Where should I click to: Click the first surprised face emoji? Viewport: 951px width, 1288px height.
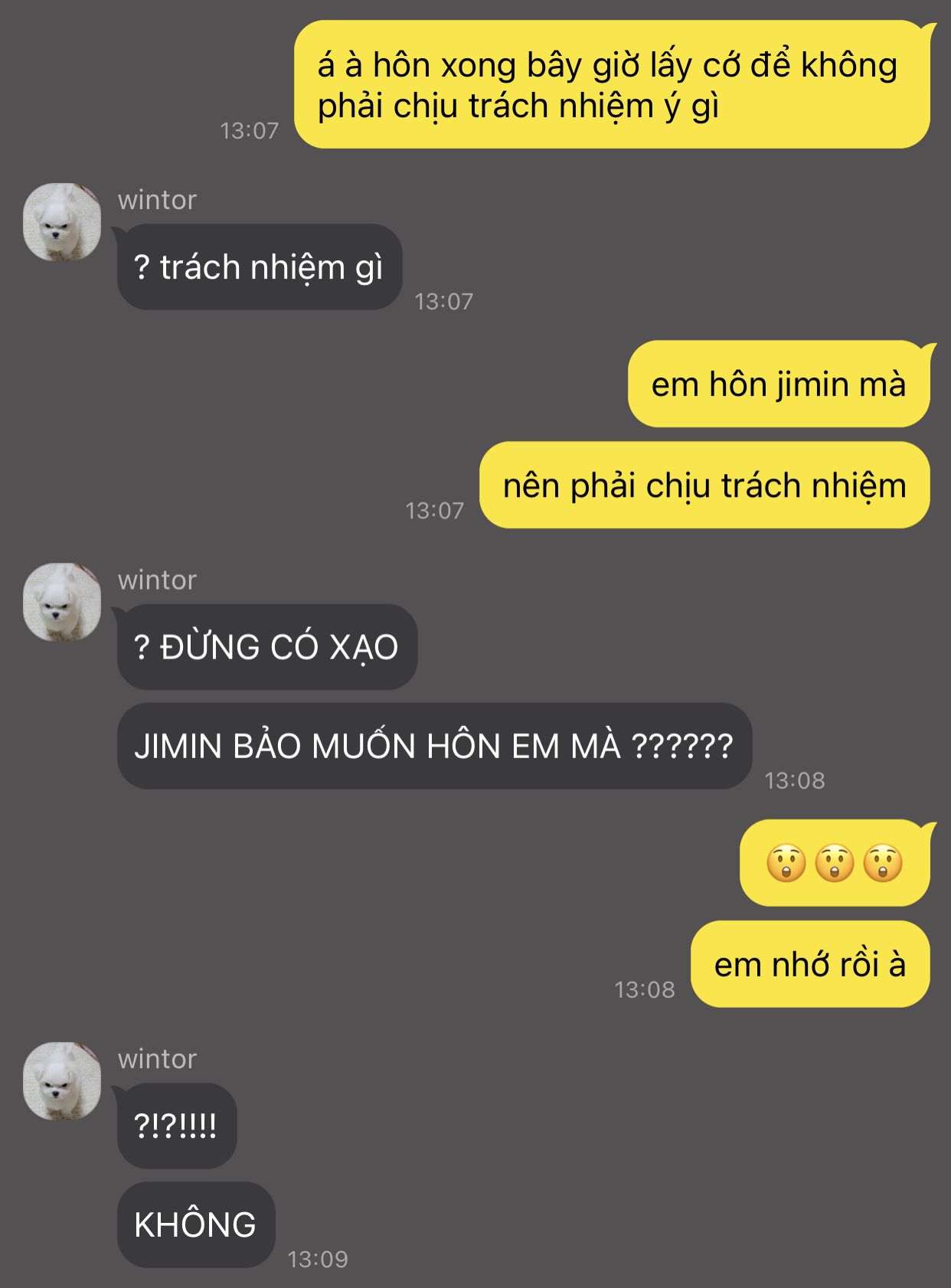click(786, 864)
